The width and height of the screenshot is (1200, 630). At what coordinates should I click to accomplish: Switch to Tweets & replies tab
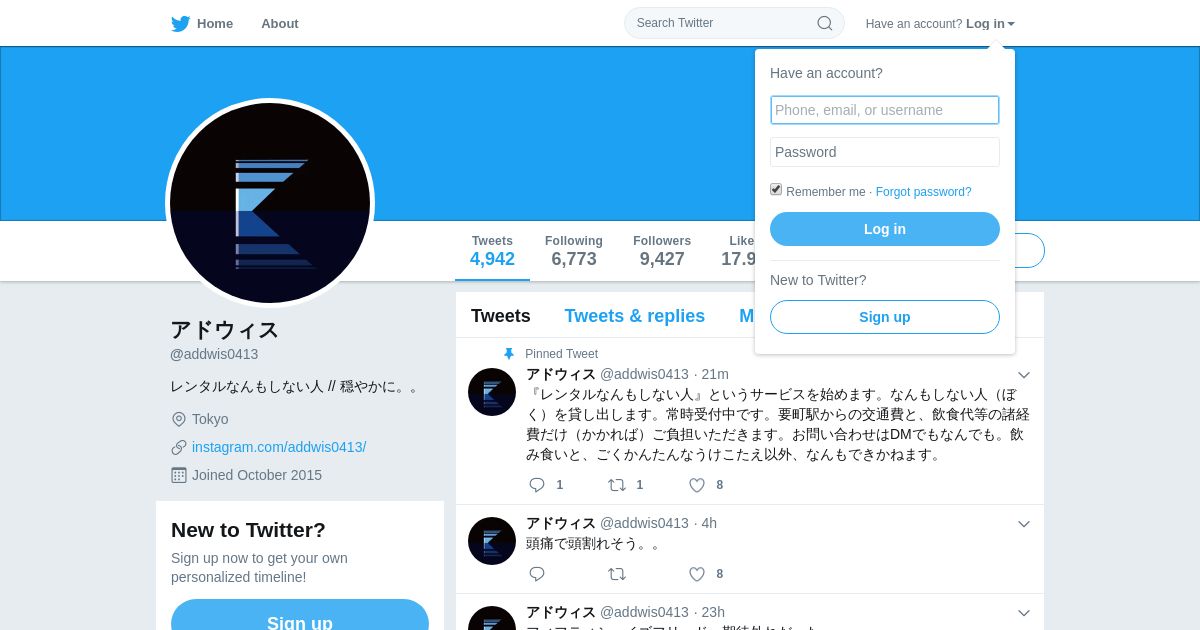click(x=634, y=316)
